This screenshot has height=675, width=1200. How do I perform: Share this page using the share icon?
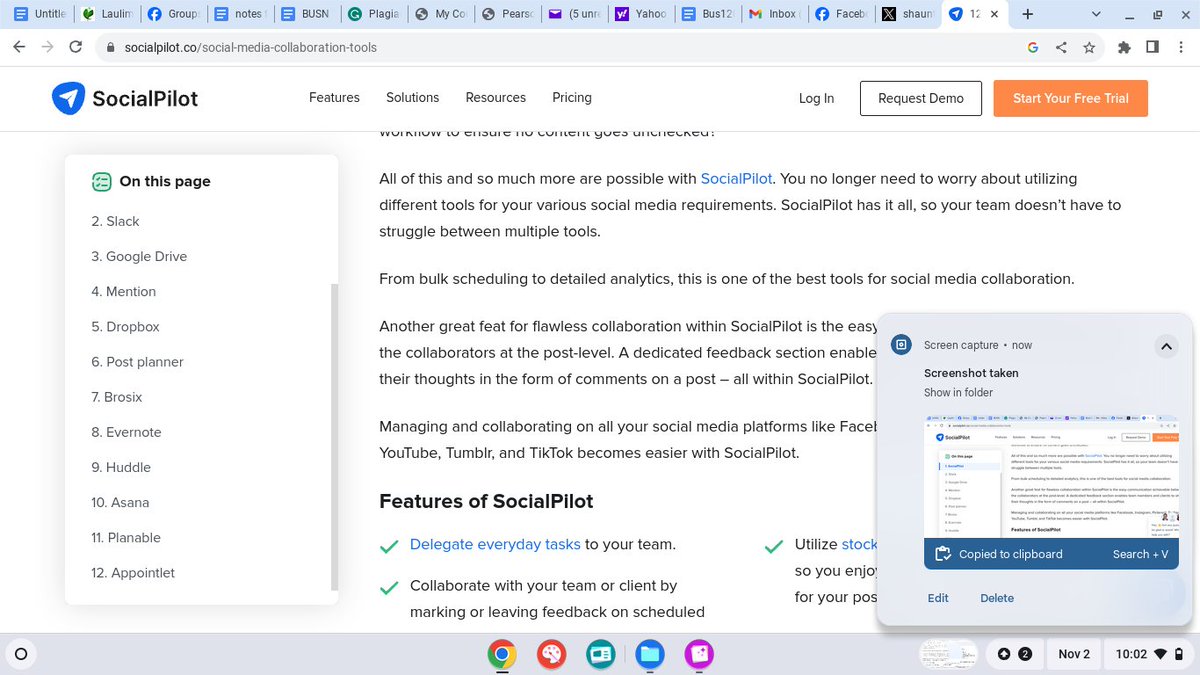pyautogui.click(x=1061, y=47)
